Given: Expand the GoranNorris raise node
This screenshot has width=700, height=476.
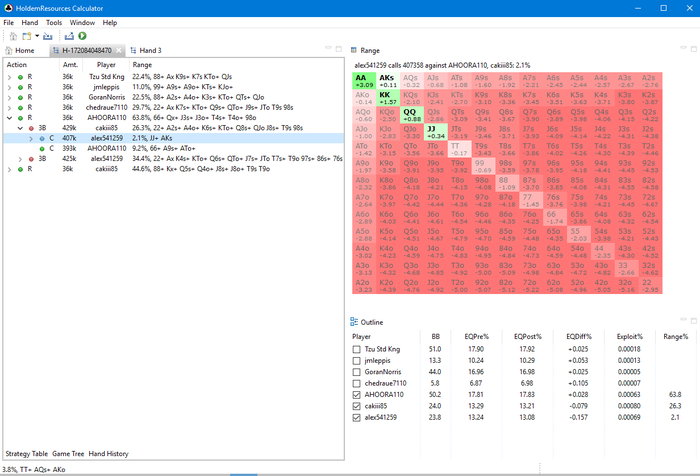Looking at the screenshot, I should (9, 98).
